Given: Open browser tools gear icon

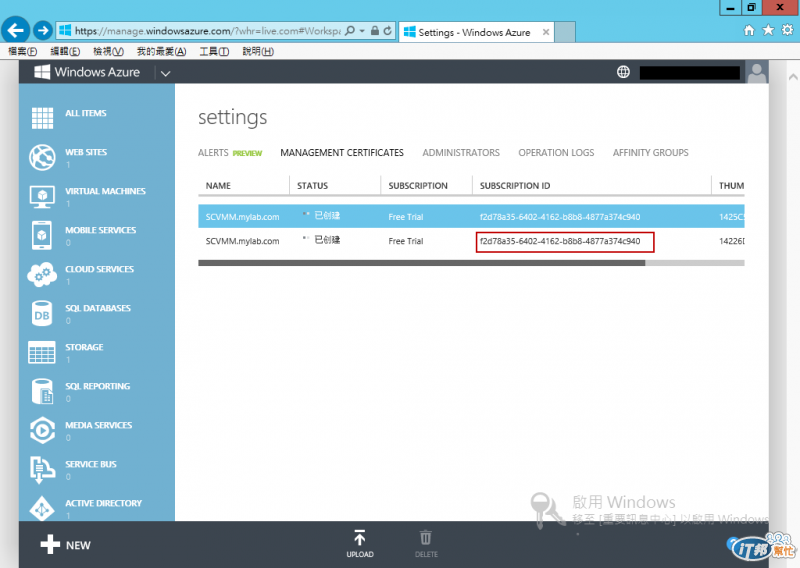Looking at the screenshot, I should click(x=787, y=31).
